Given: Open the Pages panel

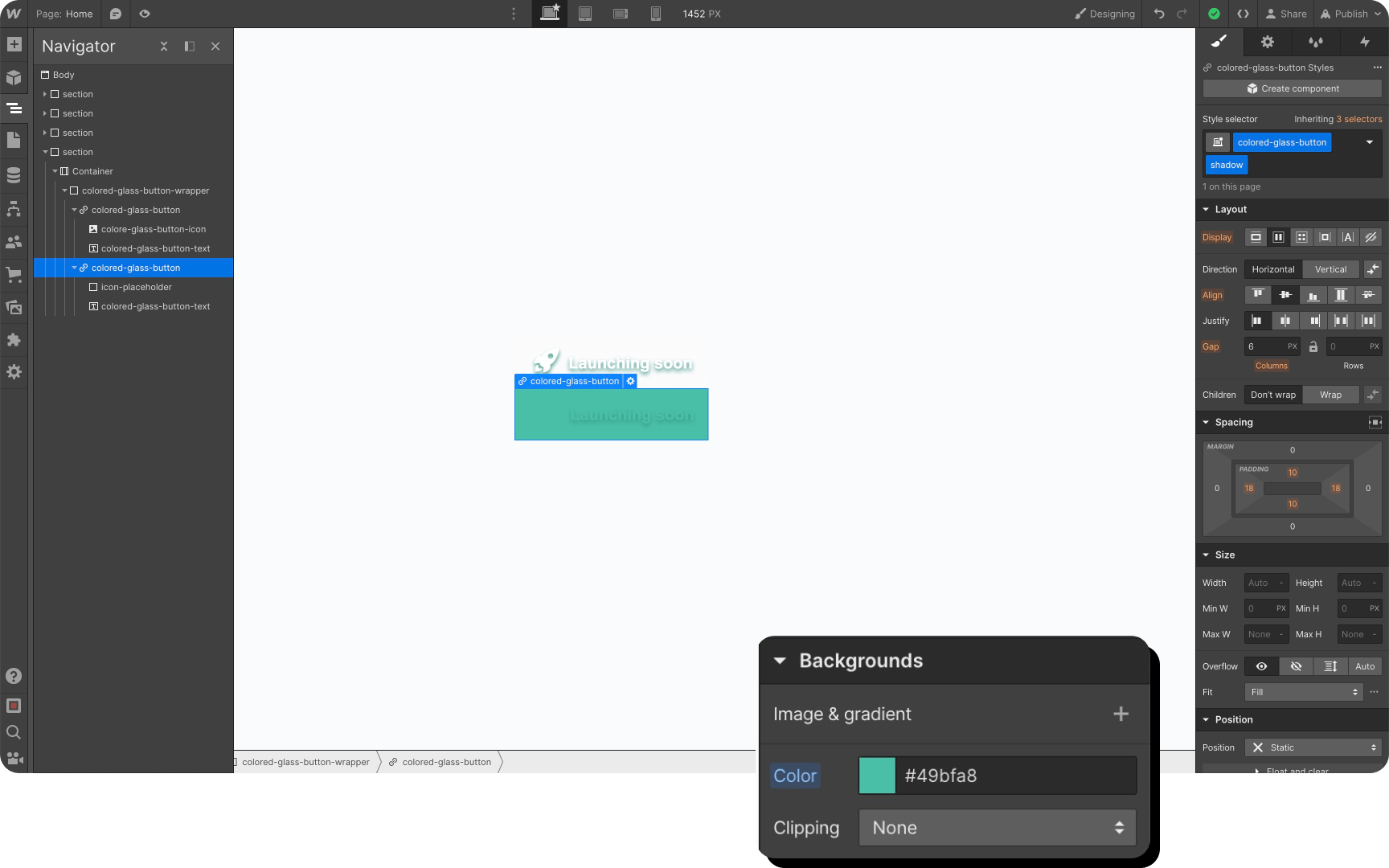Looking at the screenshot, I should click(x=14, y=141).
